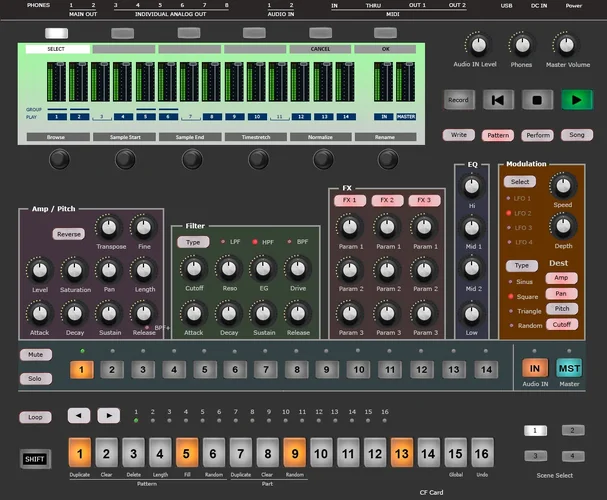Open Browse in the display menu
The image size is (607, 500).
(56, 137)
